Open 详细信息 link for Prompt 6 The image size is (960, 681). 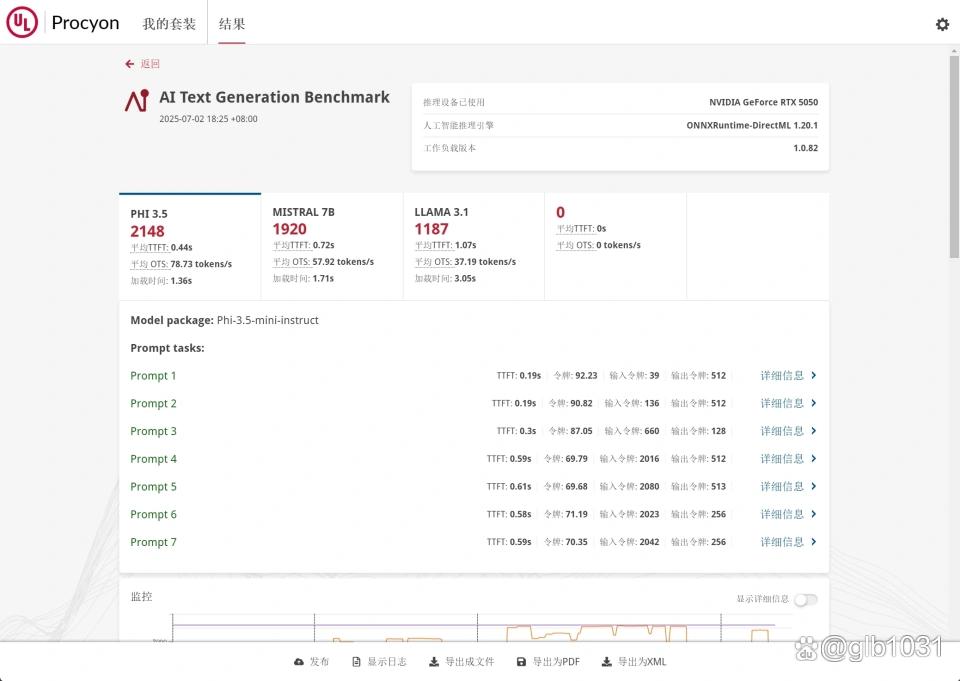pos(782,514)
